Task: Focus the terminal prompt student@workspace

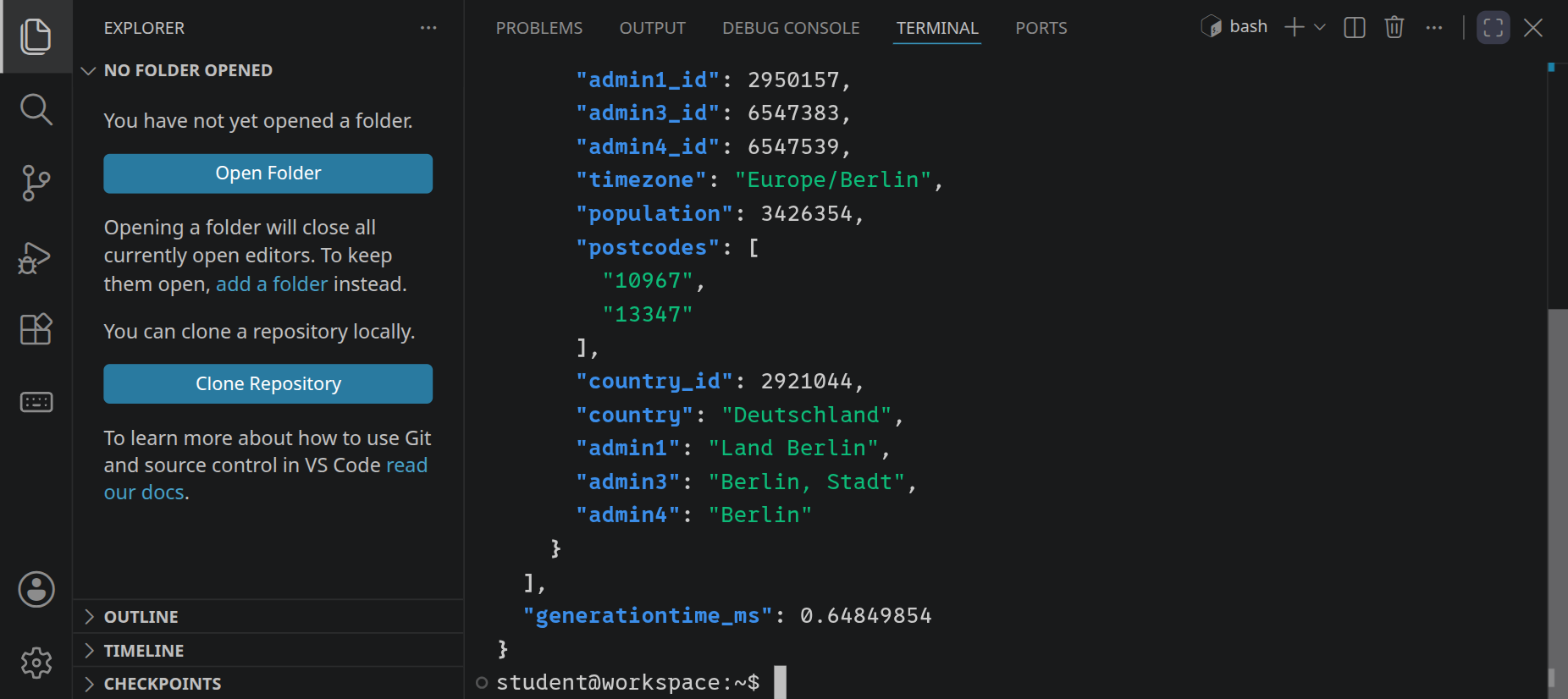Action: pyautogui.click(x=627, y=682)
